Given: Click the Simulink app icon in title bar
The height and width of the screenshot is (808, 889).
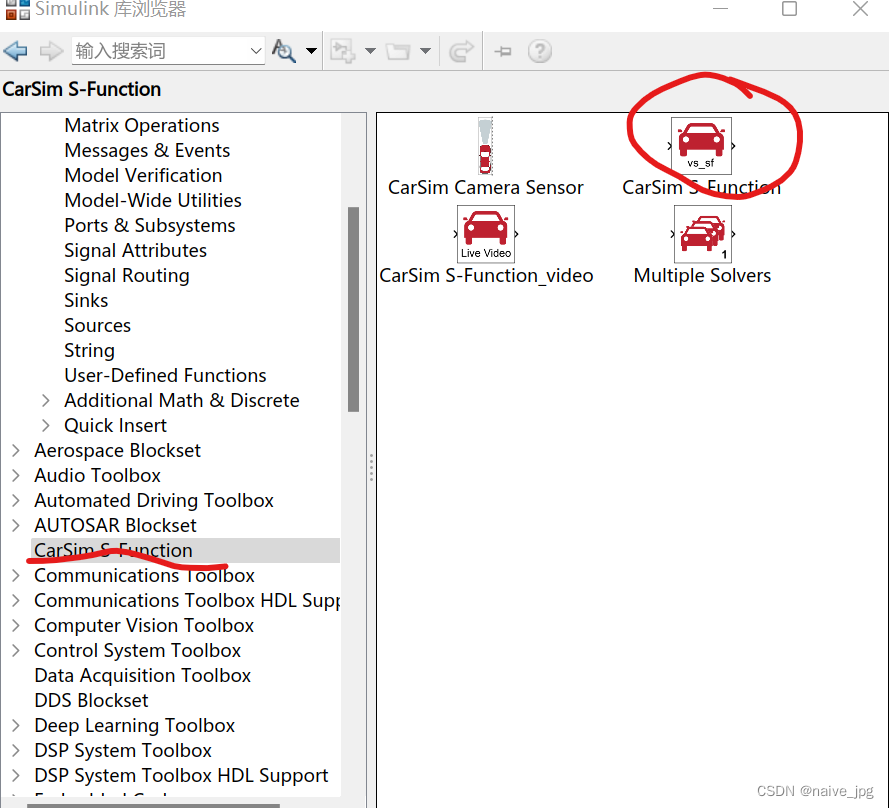Looking at the screenshot, I should click(18, 9).
